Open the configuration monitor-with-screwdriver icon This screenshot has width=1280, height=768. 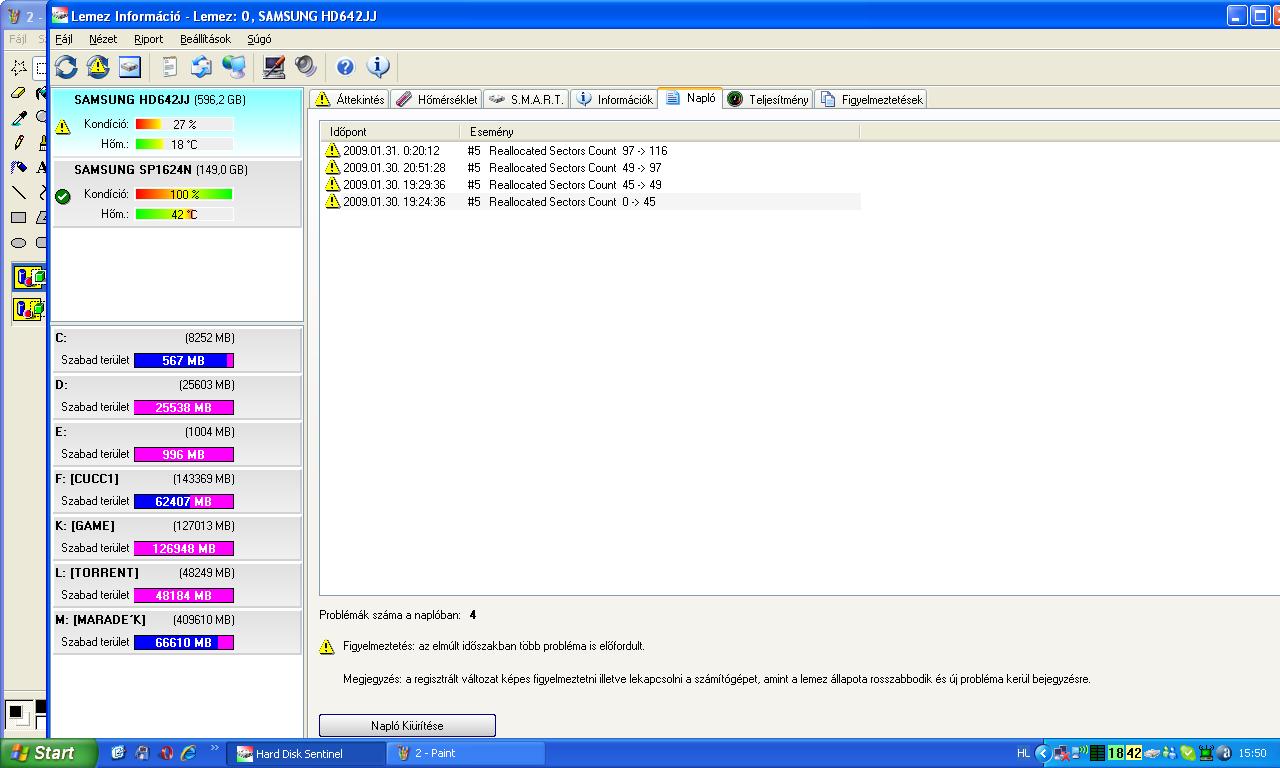coord(274,67)
